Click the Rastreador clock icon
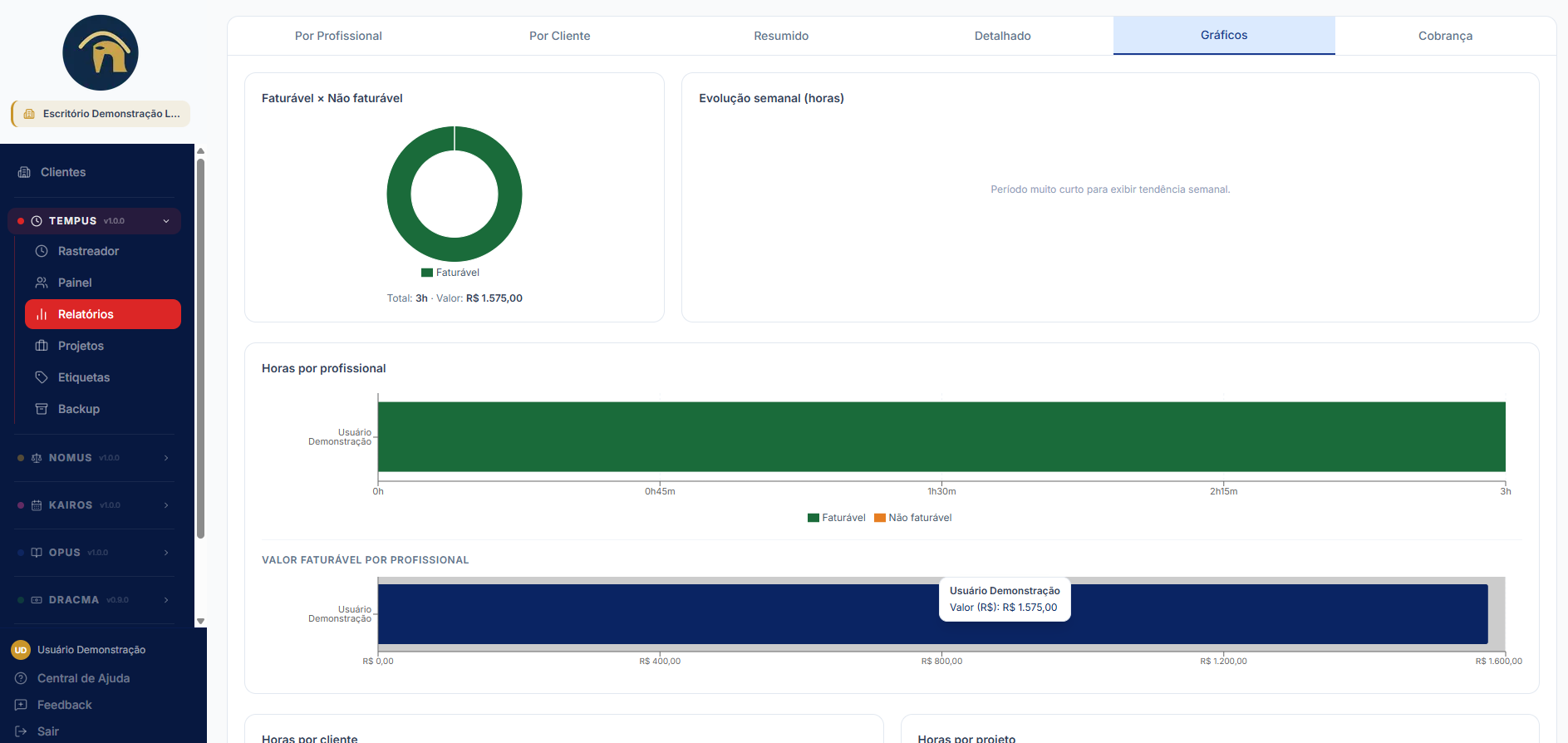Image resolution: width=1568 pixels, height=743 pixels. (42, 251)
